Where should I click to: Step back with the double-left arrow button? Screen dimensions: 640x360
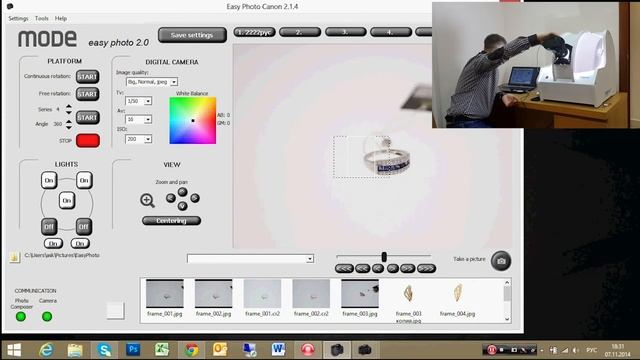pos(362,269)
